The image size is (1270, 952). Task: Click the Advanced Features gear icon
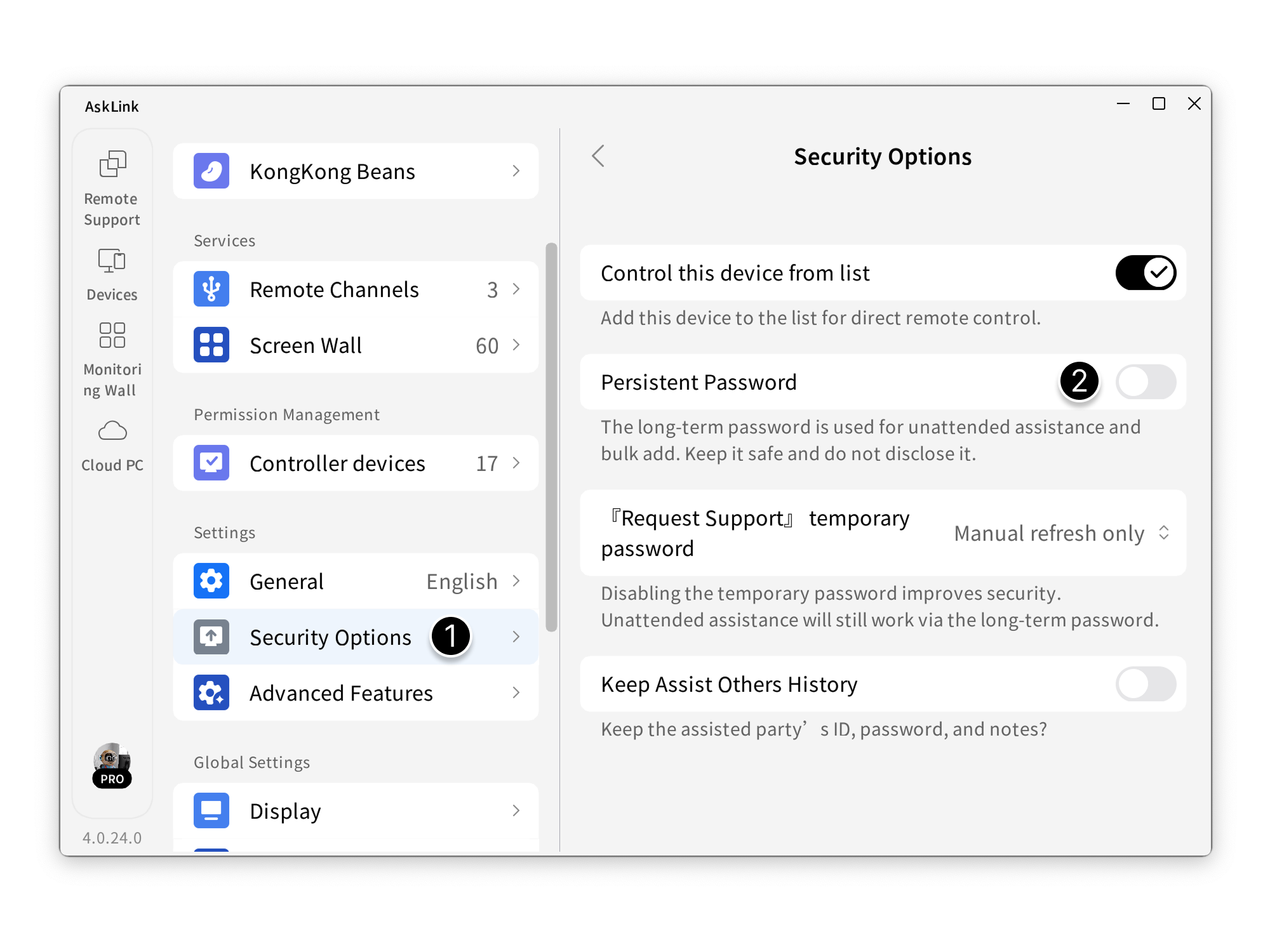pos(211,693)
